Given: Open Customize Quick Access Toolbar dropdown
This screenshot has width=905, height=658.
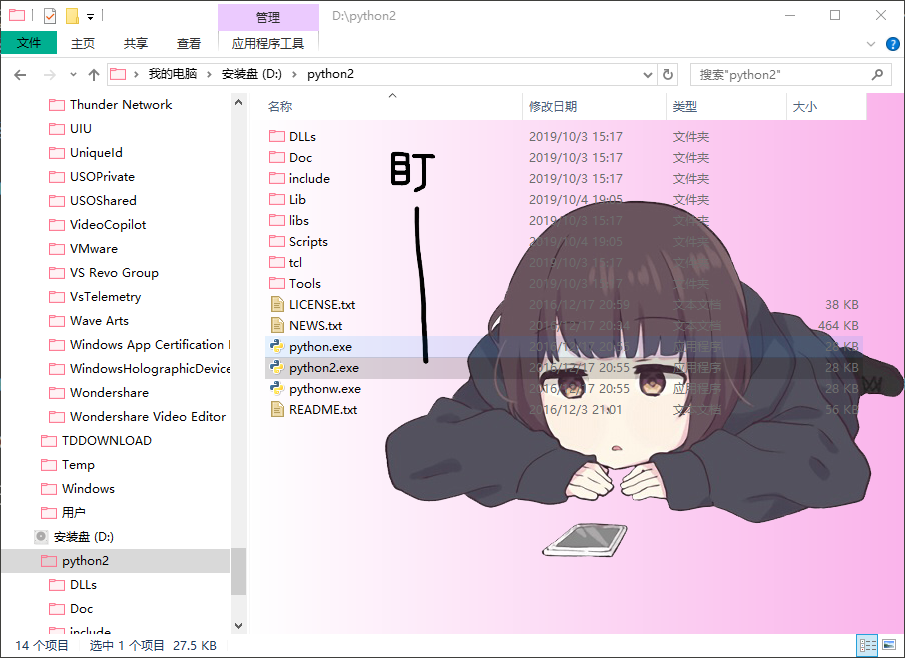Looking at the screenshot, I should (x=90, y=17).
